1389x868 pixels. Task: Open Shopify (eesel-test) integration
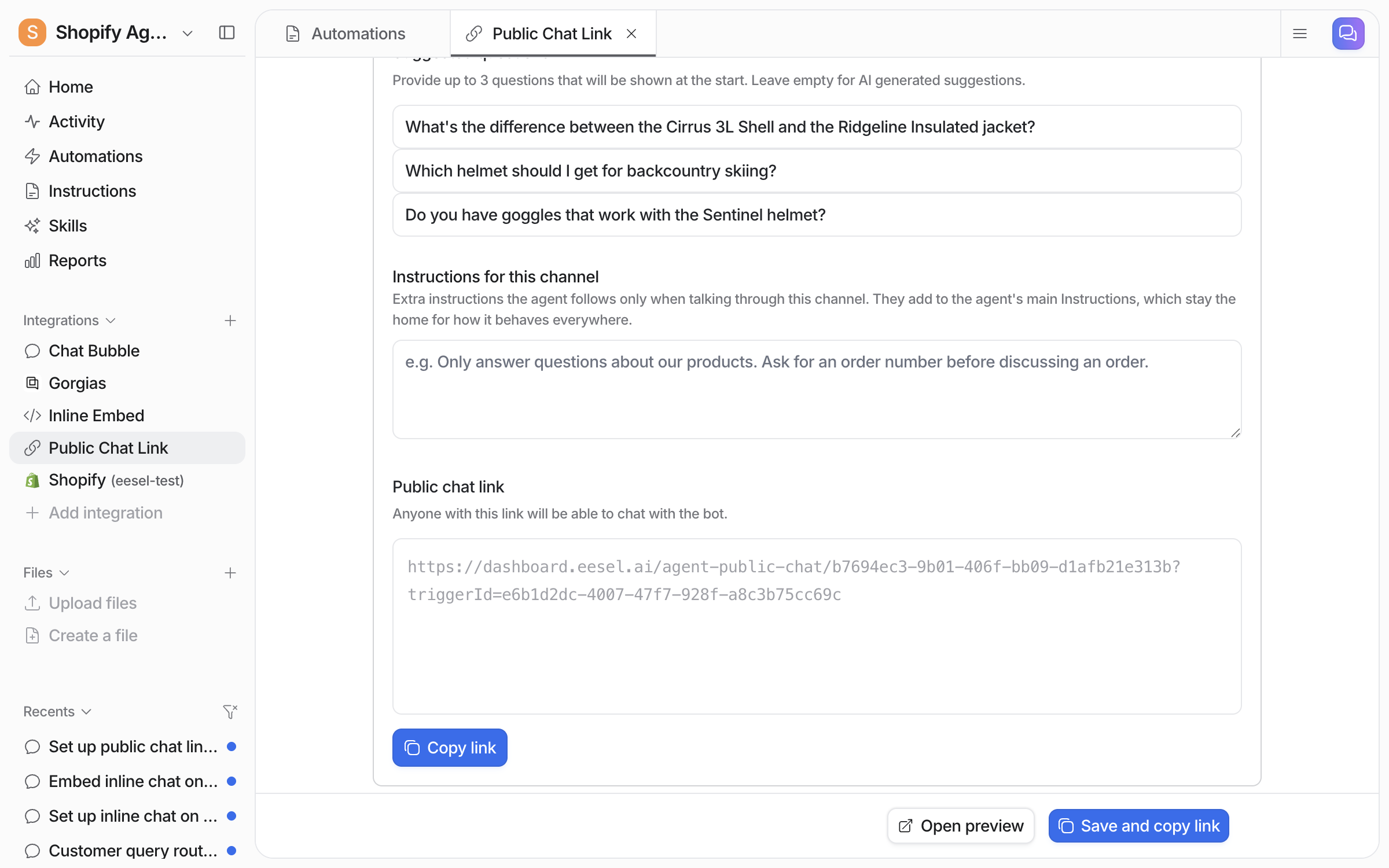(x=127, y=480)
